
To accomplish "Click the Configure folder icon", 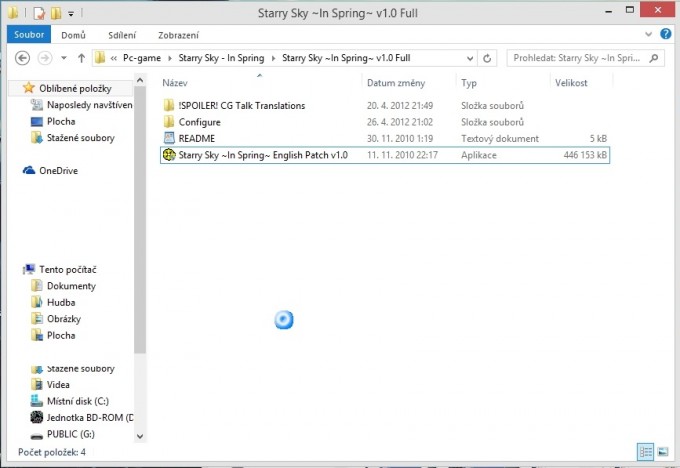I will (169, 121).
